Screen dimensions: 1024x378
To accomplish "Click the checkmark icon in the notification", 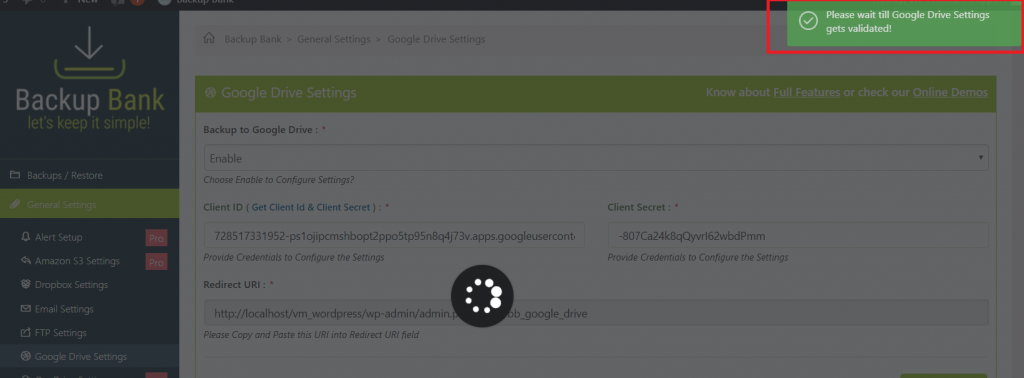I will pyautogui.click(x=808, y=22).
